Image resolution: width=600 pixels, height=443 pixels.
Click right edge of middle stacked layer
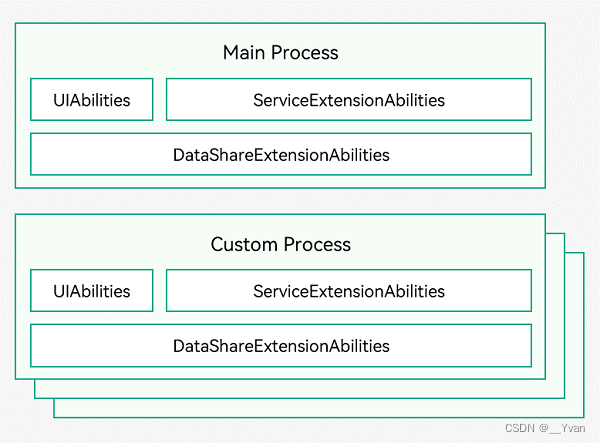coord(564,316)
